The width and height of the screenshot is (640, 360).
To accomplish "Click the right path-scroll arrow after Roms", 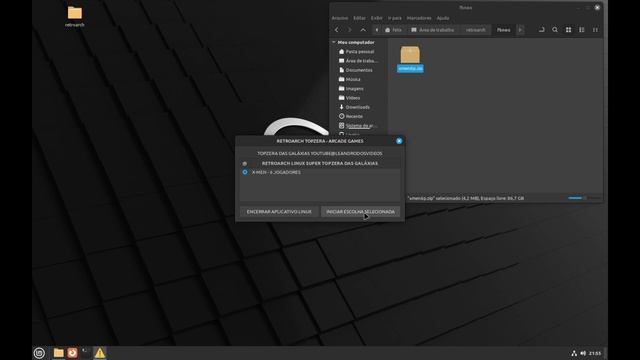I will pyautogui.click(x=520, y=30).
